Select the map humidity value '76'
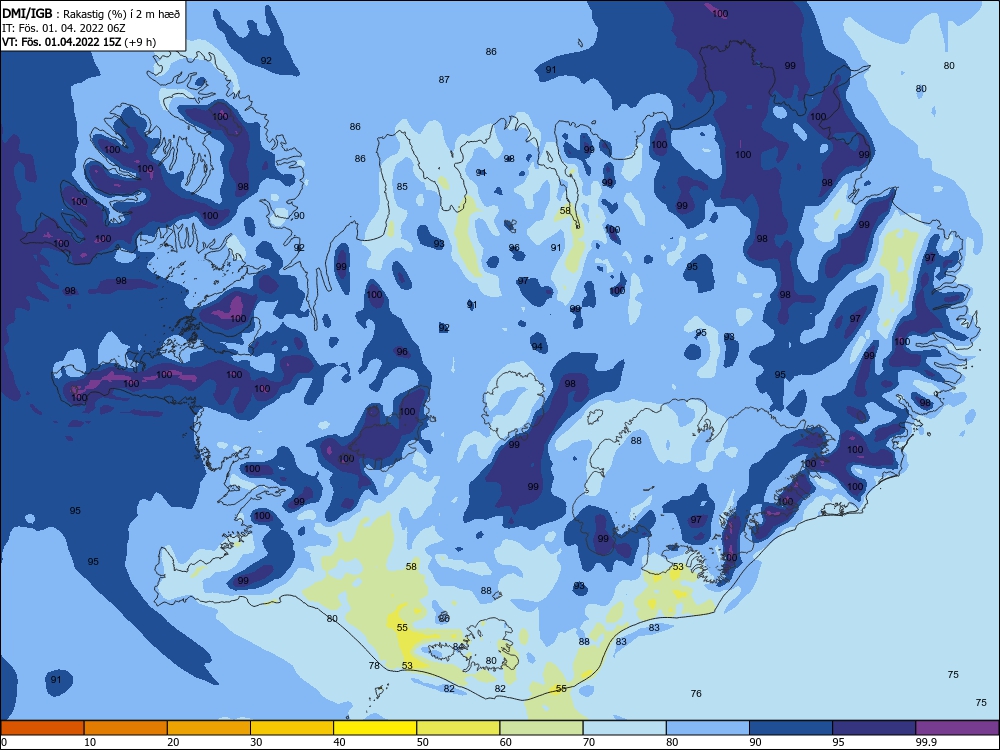Screen dimensions: 1000x750 coord(696,693)
